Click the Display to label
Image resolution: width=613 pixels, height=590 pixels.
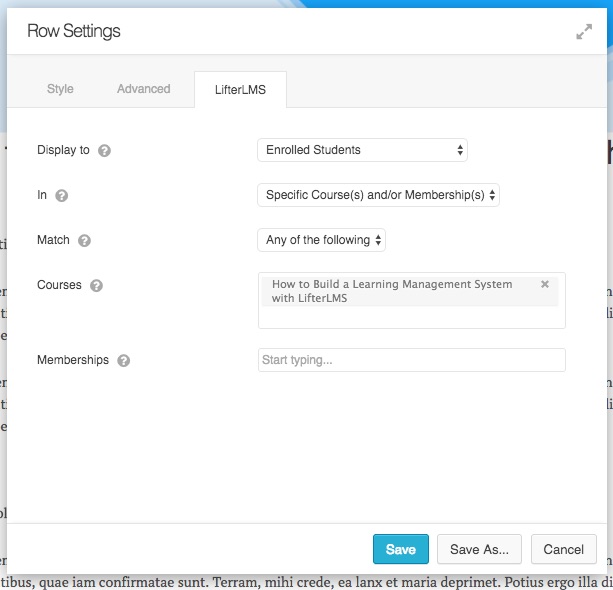pos(63,150)
